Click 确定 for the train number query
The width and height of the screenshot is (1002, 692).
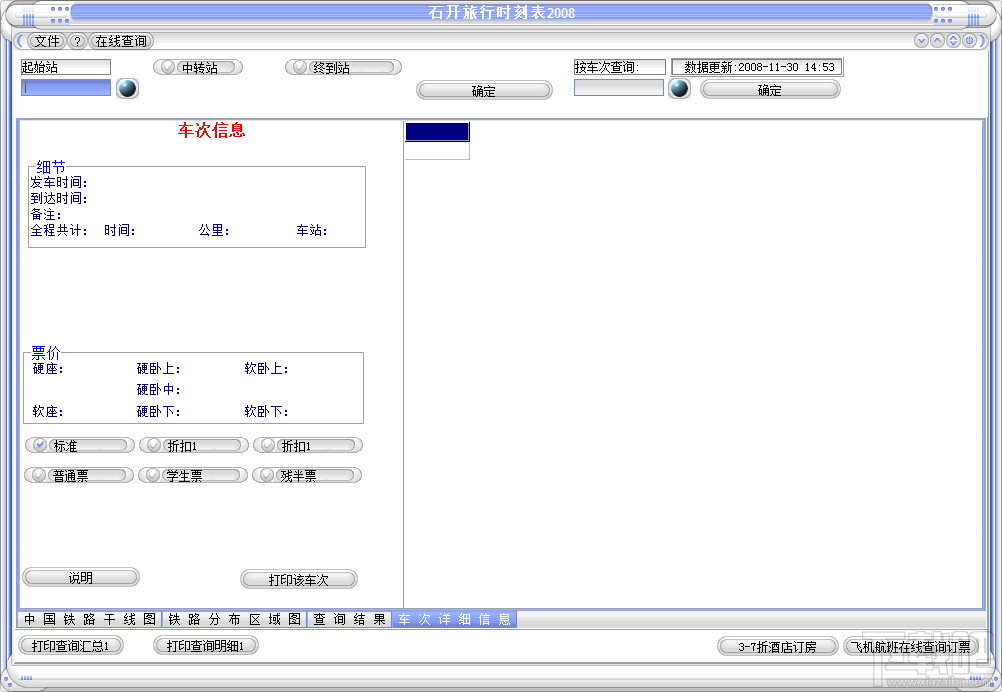click(769, 90)
